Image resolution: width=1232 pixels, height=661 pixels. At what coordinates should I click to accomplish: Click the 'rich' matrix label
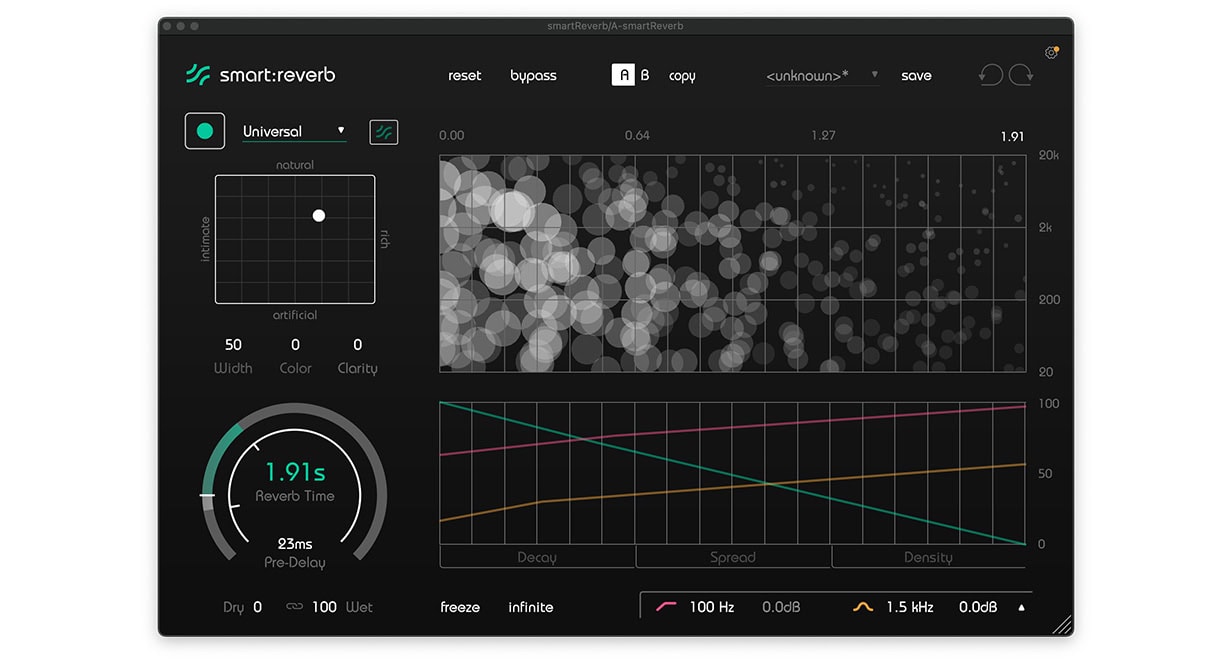coord(384,239)
